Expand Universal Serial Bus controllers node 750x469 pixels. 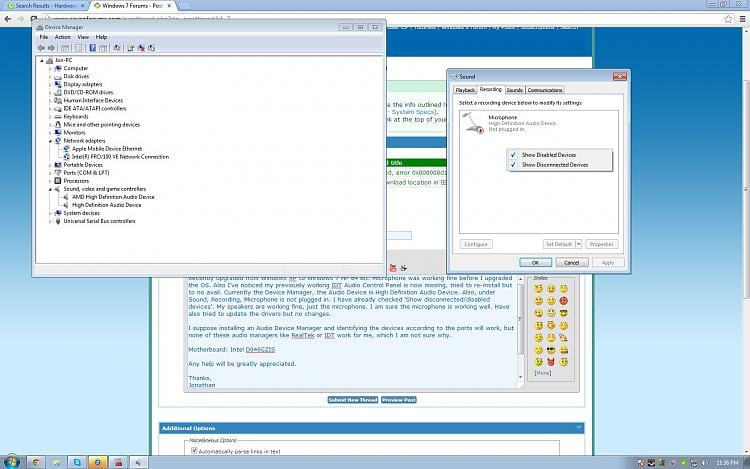click(50, 221)
